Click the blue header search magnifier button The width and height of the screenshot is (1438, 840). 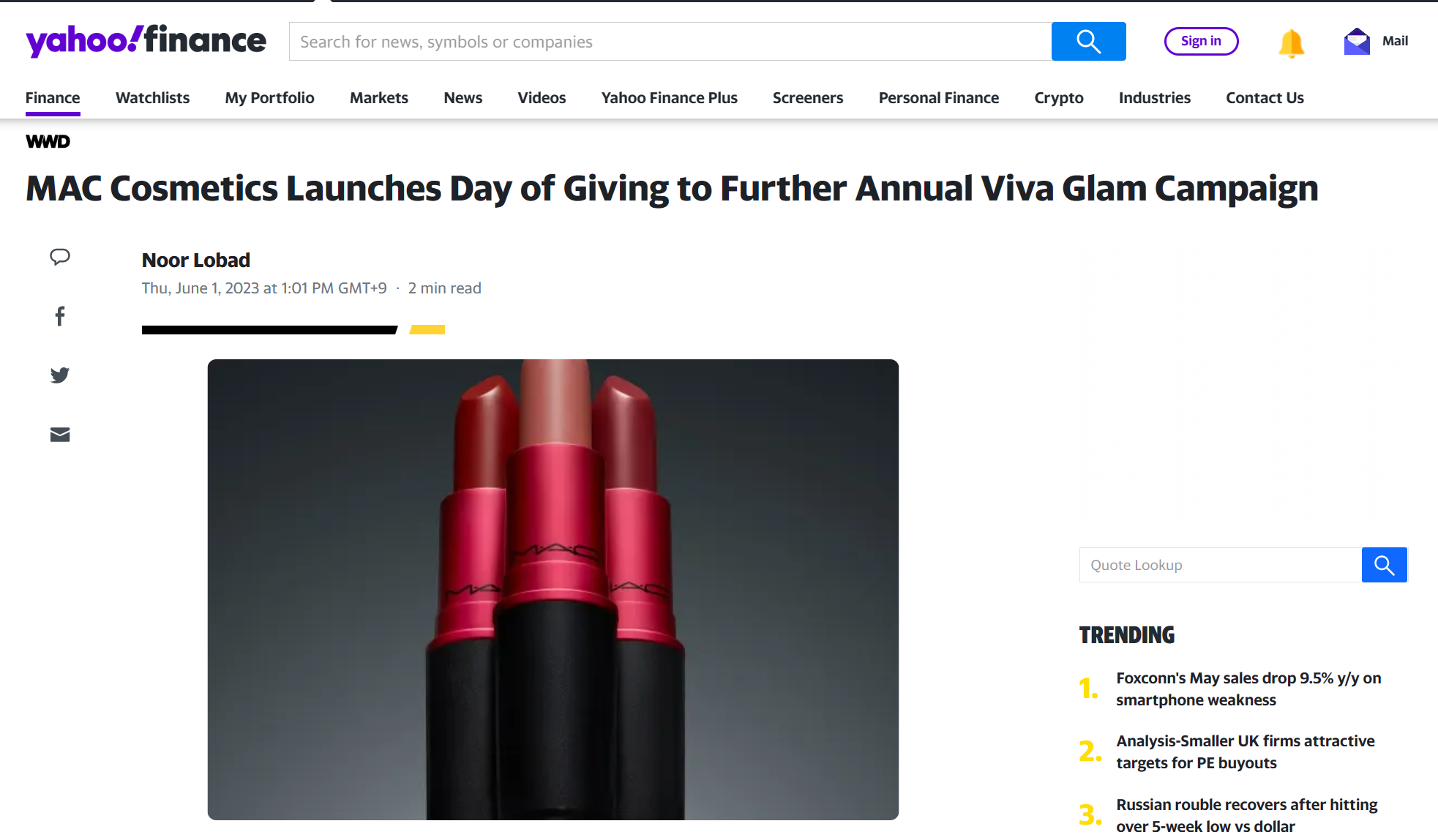[1088, 42]
